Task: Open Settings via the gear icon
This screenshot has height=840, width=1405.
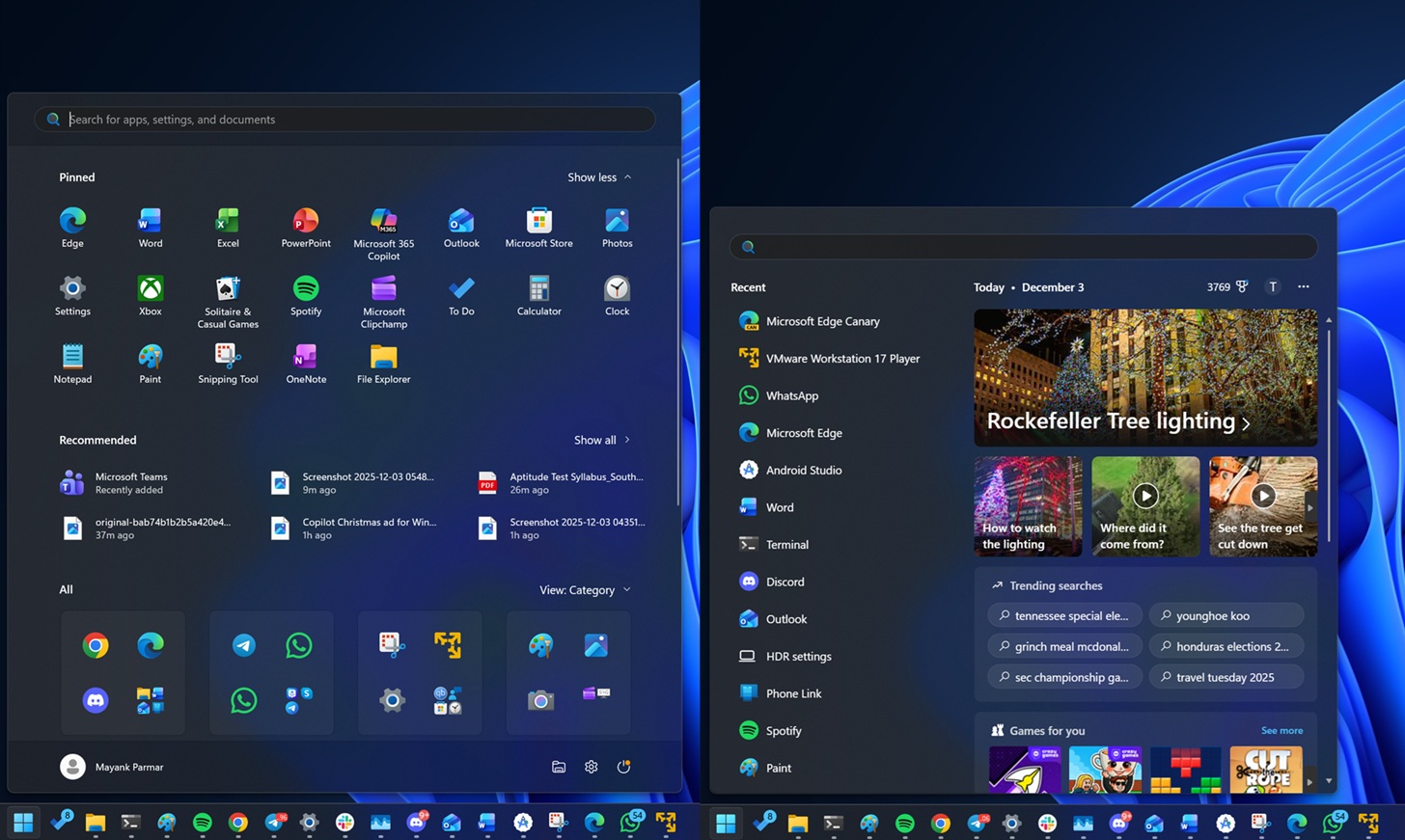Action: tap(591, 767)
